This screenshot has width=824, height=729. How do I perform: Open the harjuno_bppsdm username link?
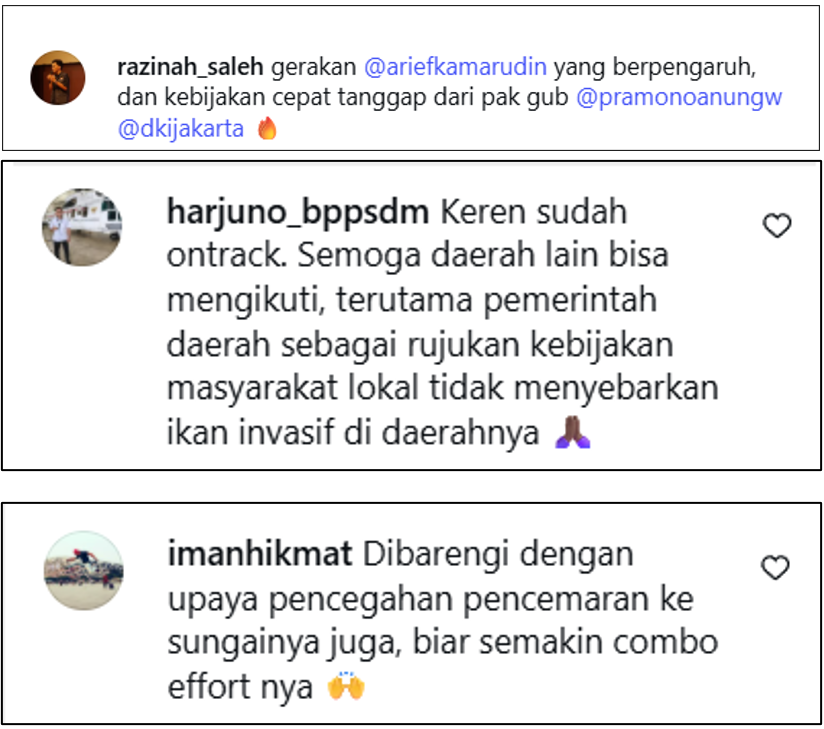tap(298, 213)
